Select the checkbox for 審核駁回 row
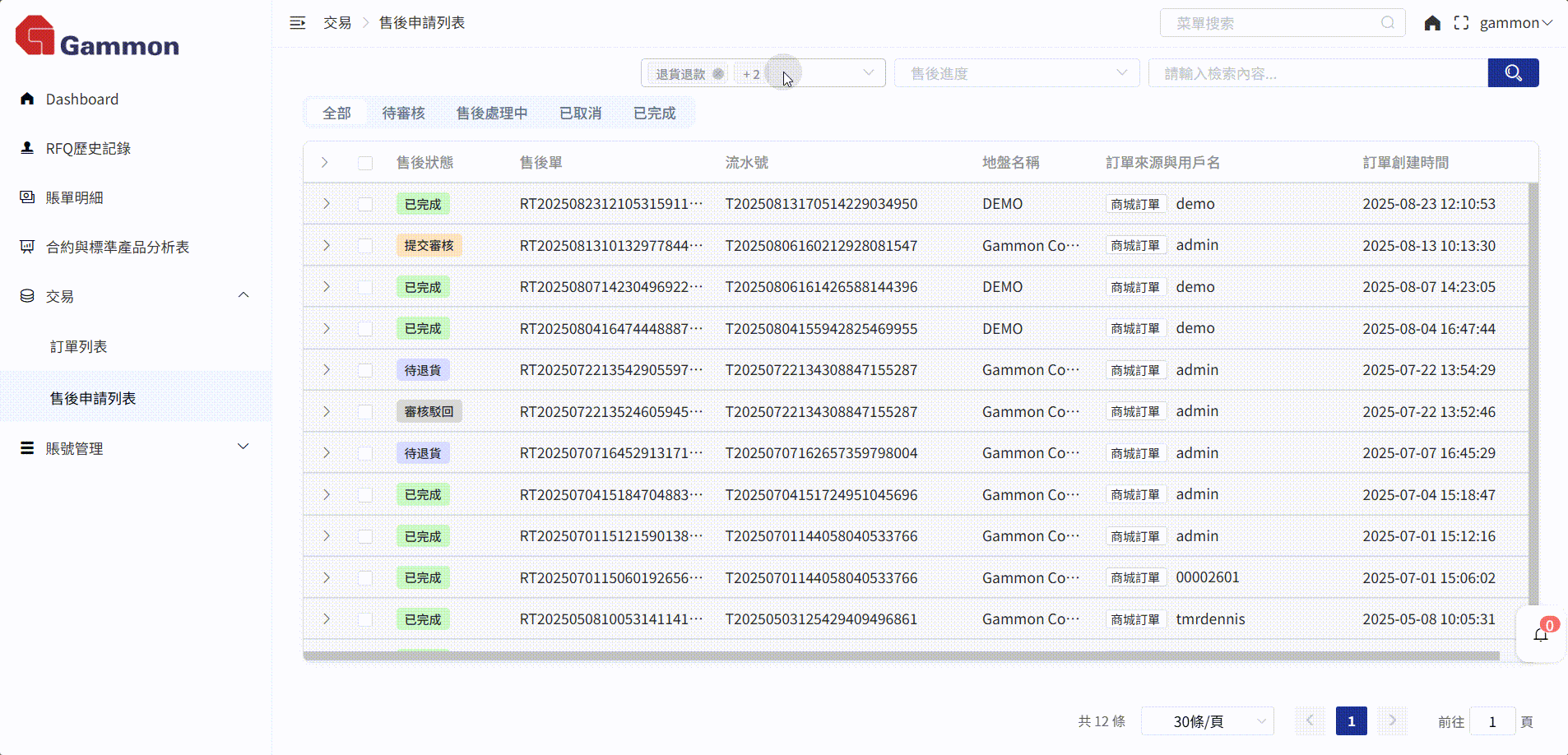 365,412
